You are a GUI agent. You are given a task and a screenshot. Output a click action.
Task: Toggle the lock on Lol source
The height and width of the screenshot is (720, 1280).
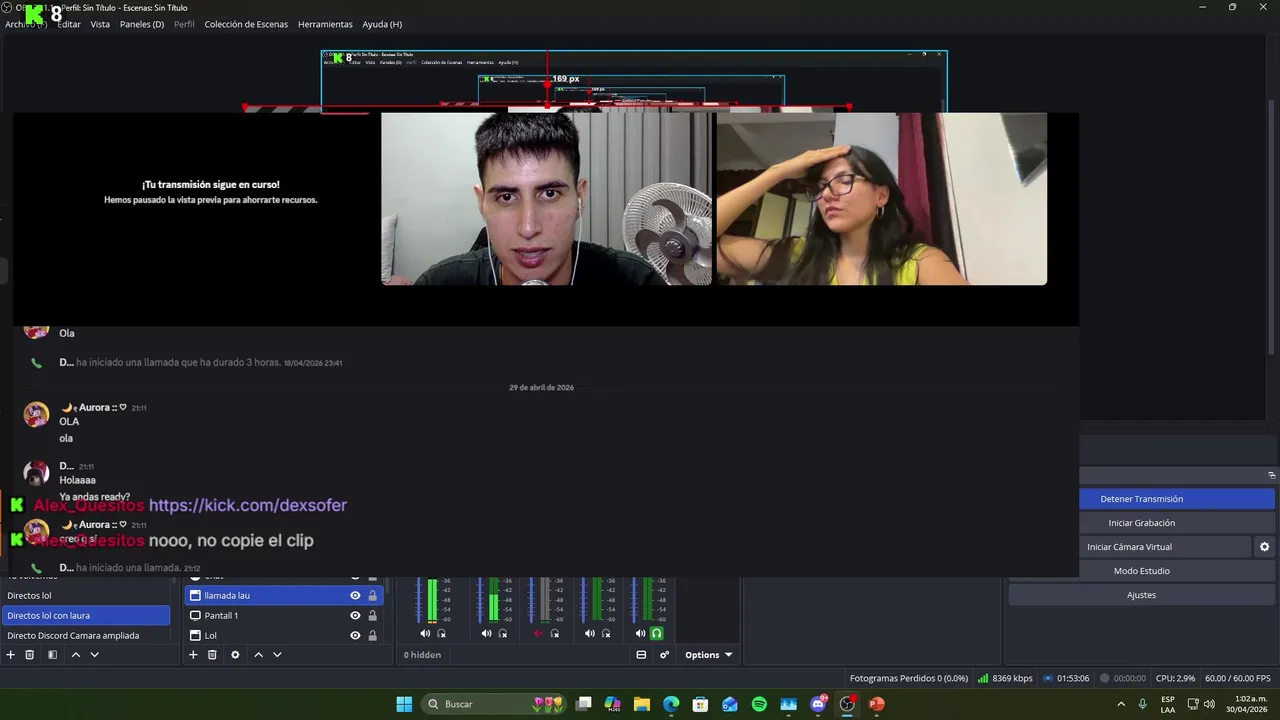pyautogui.click(x=372, y=635)
